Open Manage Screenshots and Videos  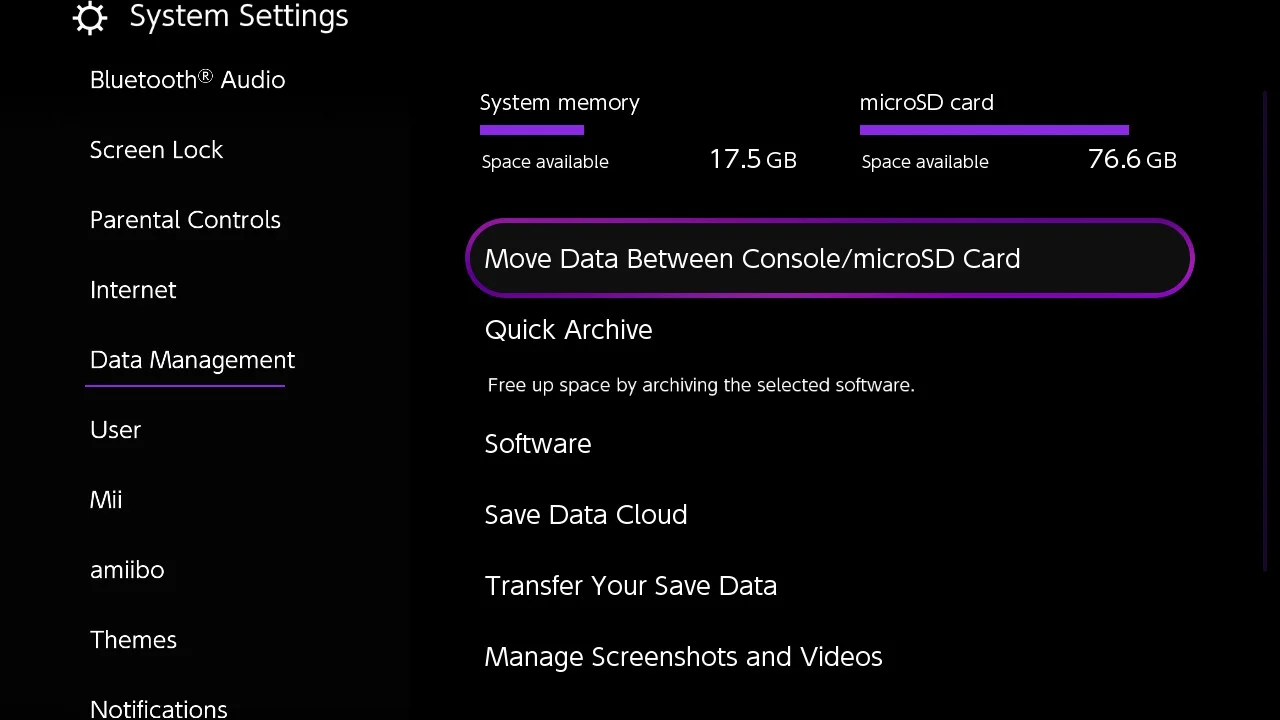(683, 657)
